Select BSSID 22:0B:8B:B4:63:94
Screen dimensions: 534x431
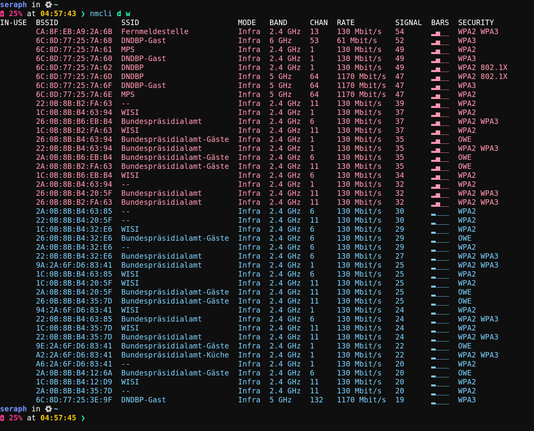coord(74,148)
